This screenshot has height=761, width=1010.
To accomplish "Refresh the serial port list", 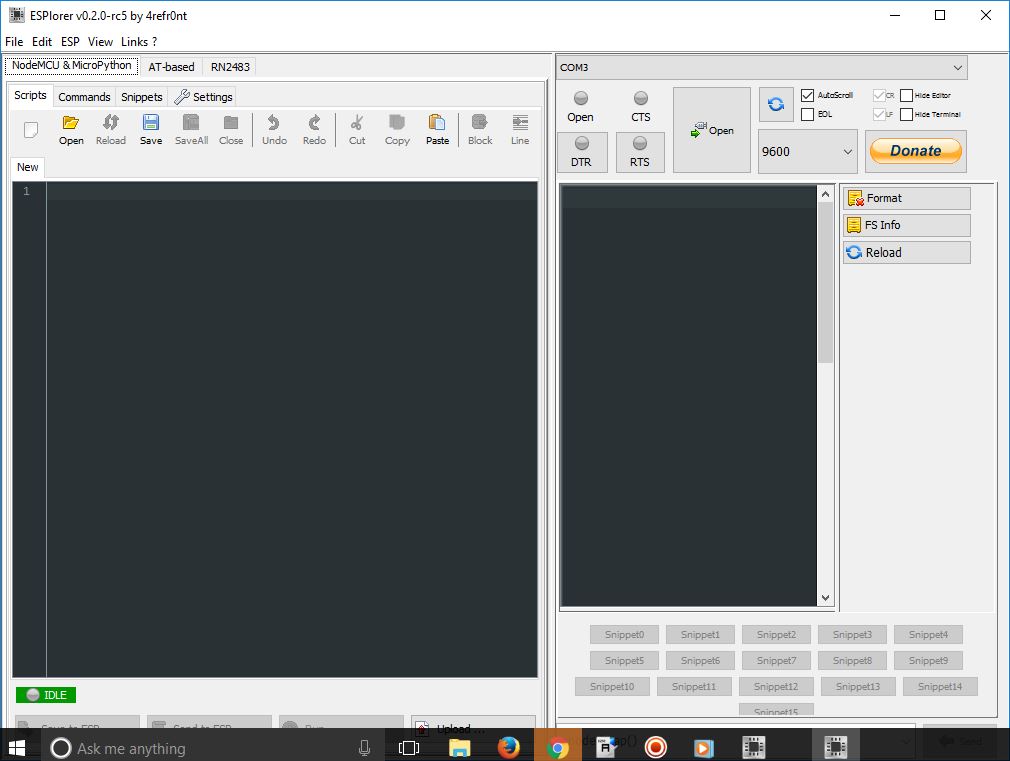I will pyautogui.click(x=776, y=104).
